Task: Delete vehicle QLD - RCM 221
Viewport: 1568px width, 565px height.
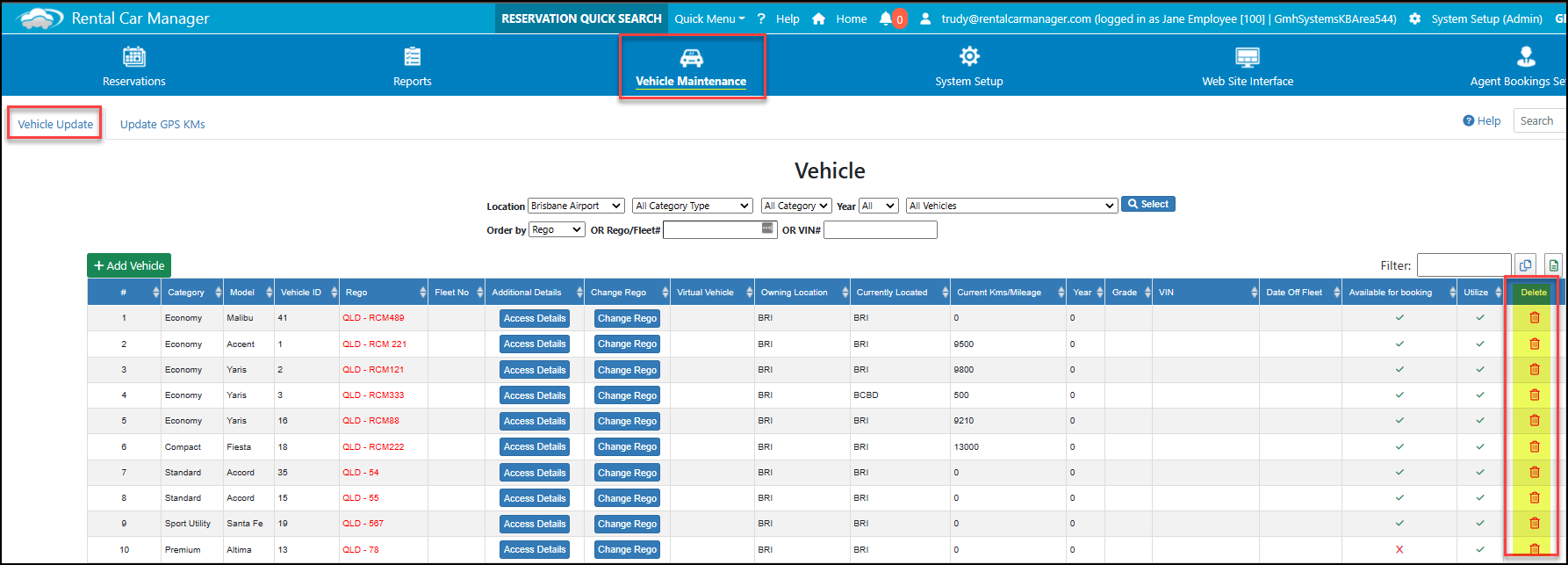Action: [1535, 344]
